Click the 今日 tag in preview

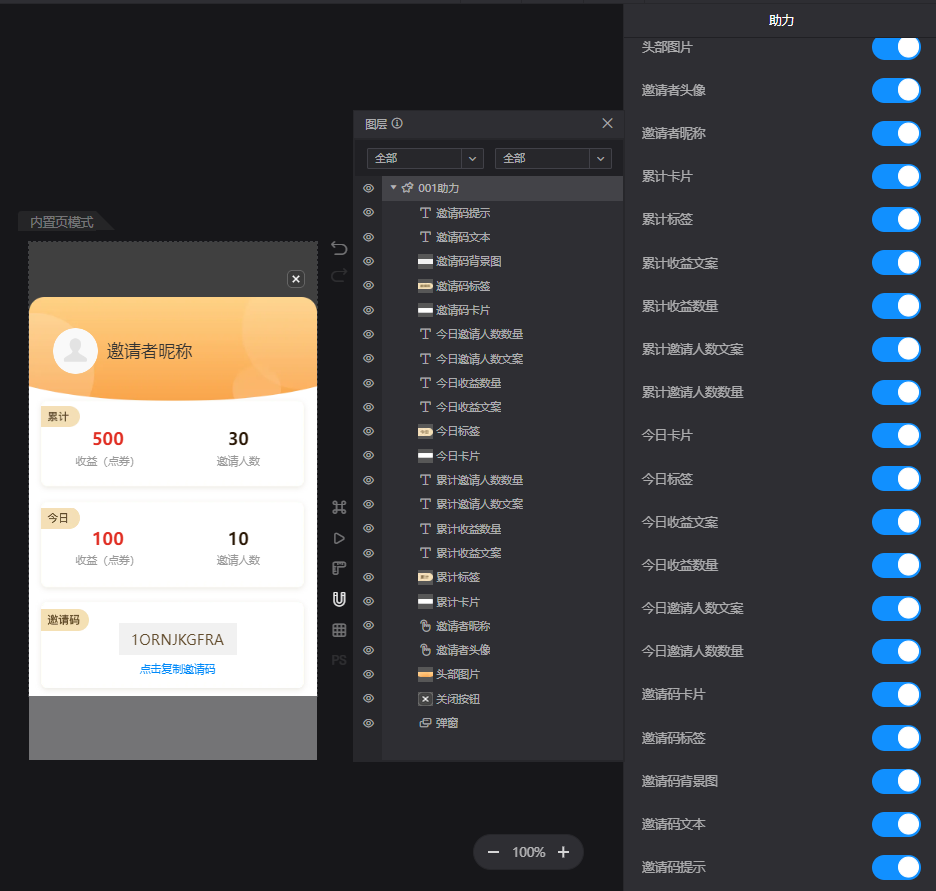pos(59,518)
